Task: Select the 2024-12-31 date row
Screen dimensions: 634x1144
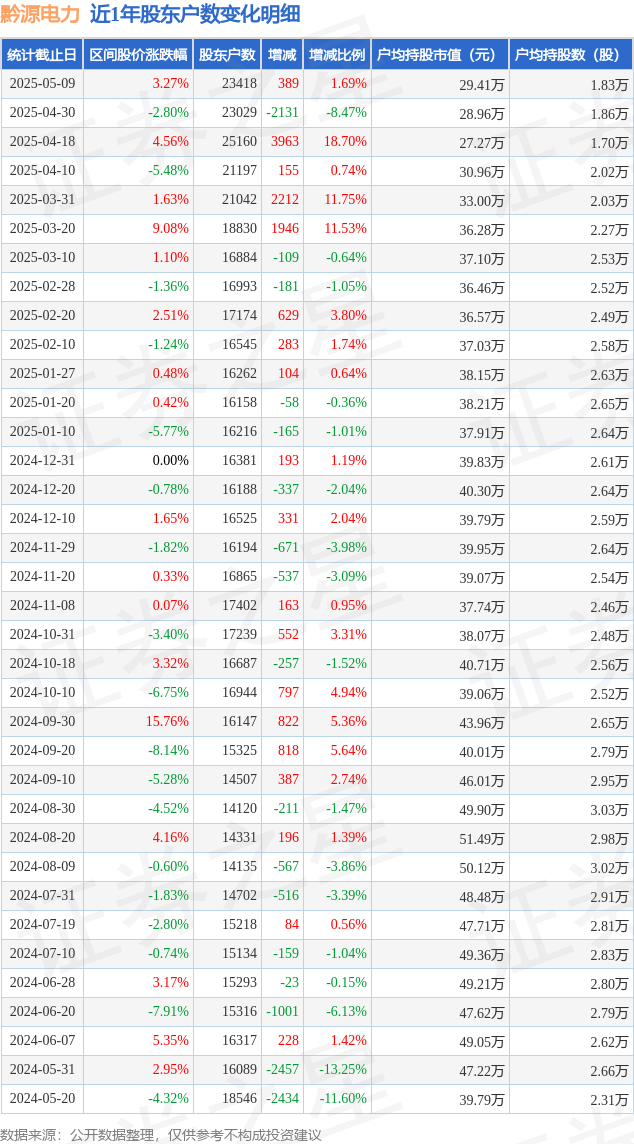Action: (317, 461)
